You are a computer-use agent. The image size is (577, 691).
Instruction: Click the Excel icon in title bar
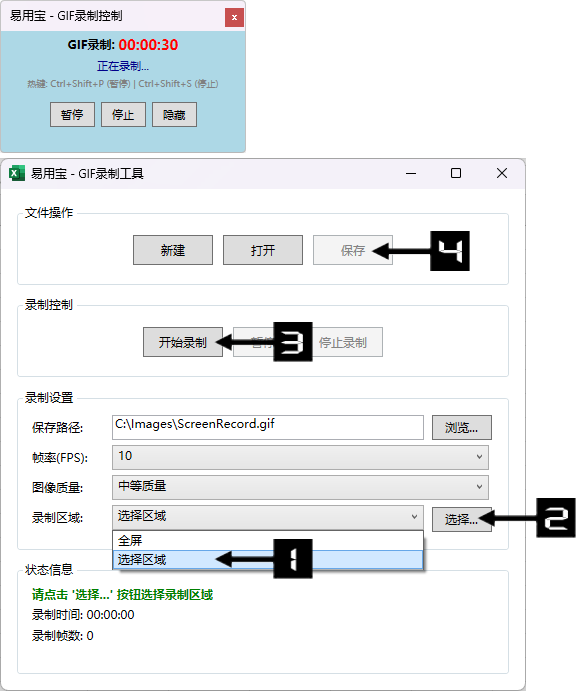[x=17, y=173]
